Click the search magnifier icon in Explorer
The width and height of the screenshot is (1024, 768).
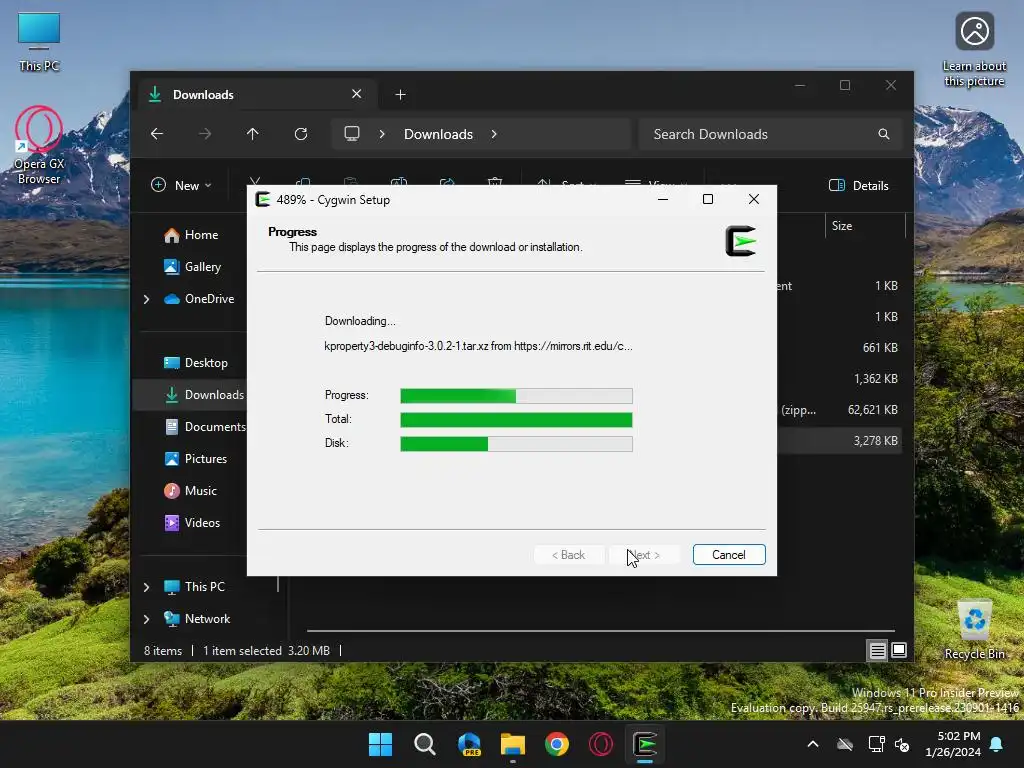click(884, 134)
